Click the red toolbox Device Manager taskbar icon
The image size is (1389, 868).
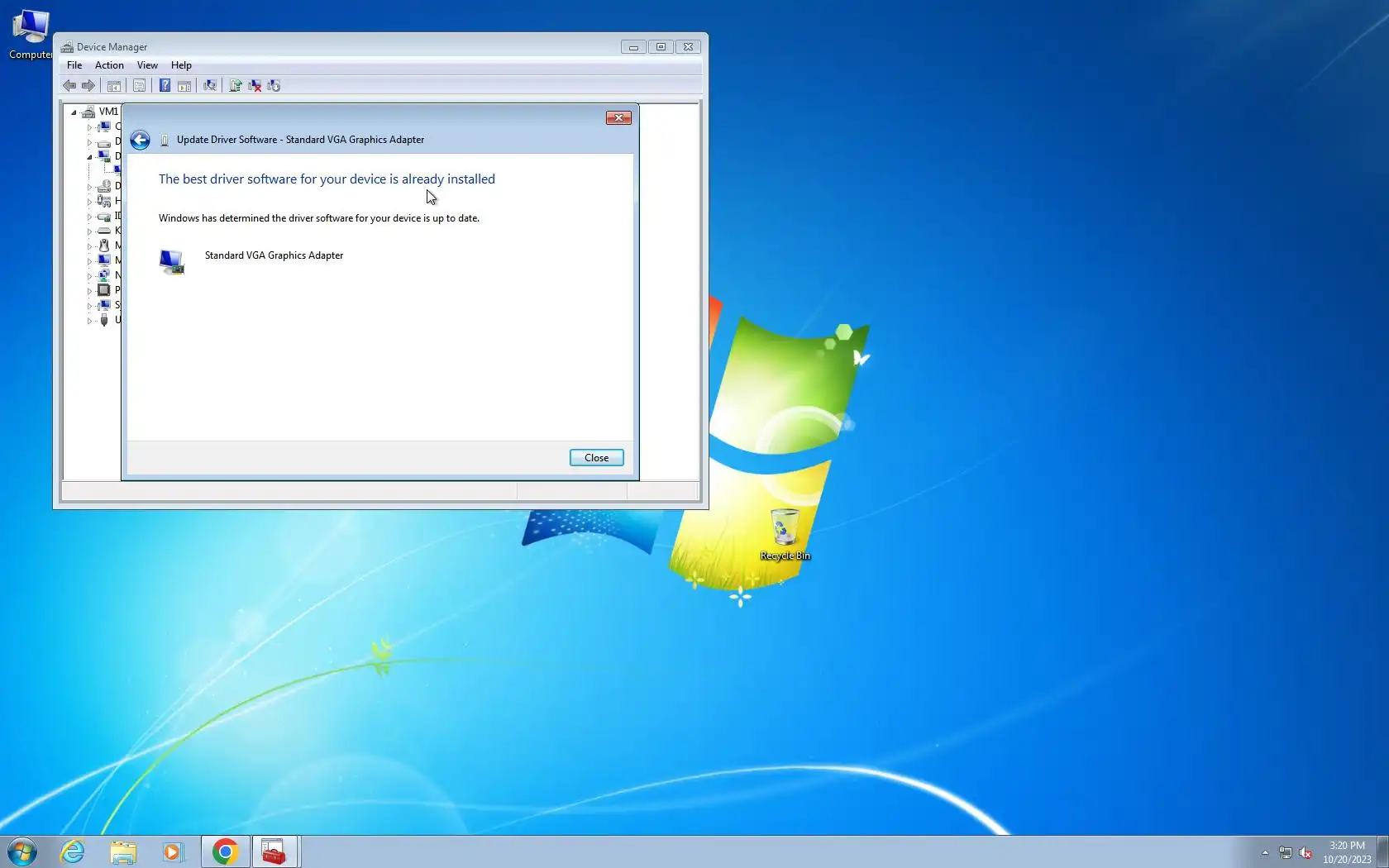tap(274, 851)
